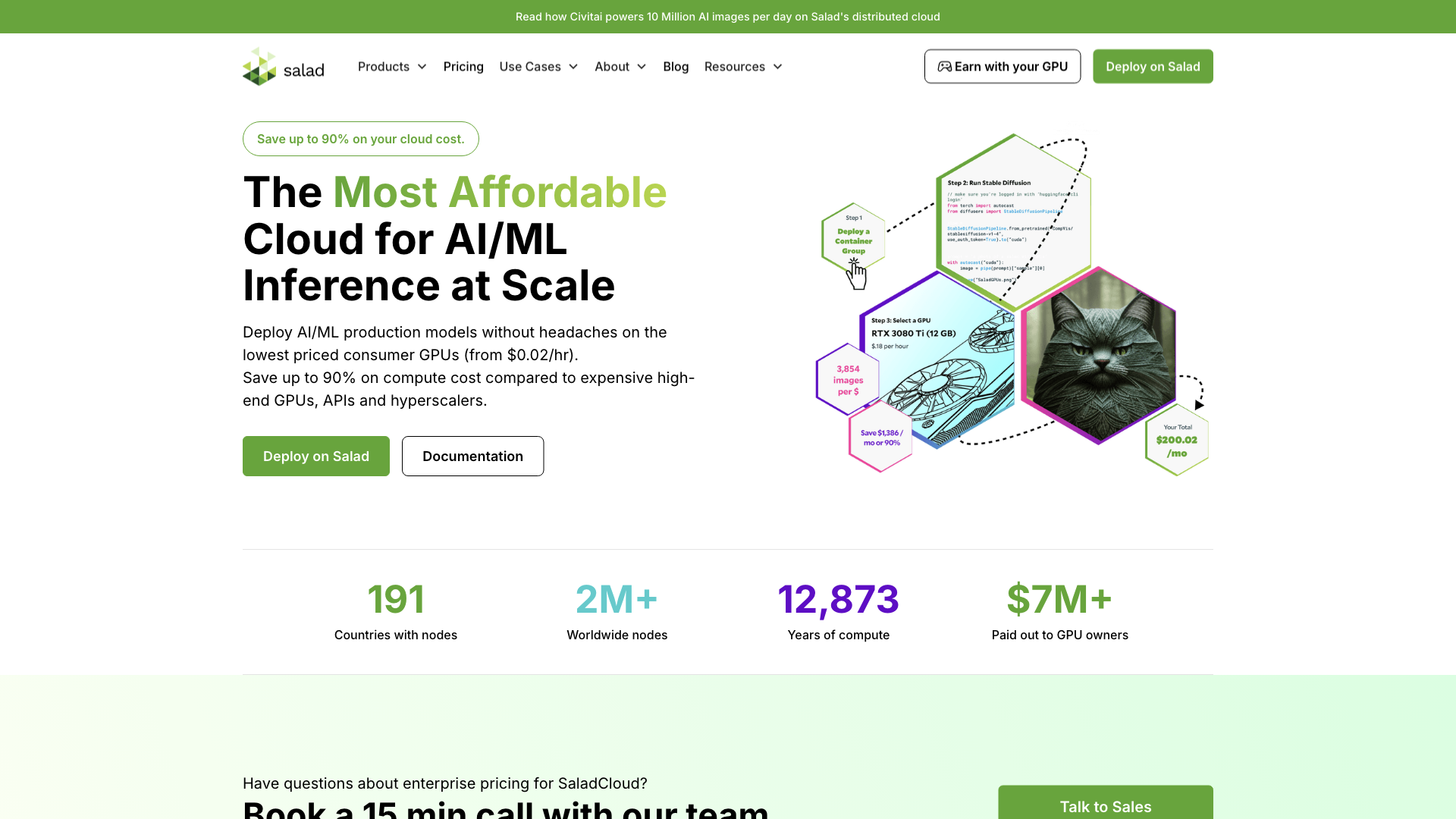Open the Civitai announcement banner link

[x=728, y=17]
